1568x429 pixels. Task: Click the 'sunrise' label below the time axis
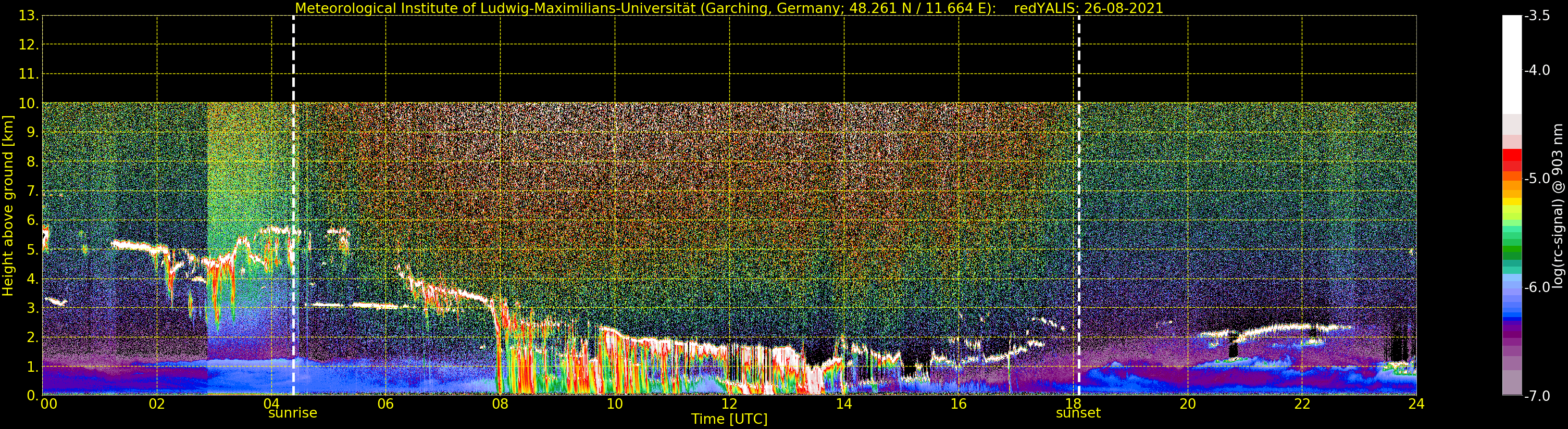pos(293,413)
